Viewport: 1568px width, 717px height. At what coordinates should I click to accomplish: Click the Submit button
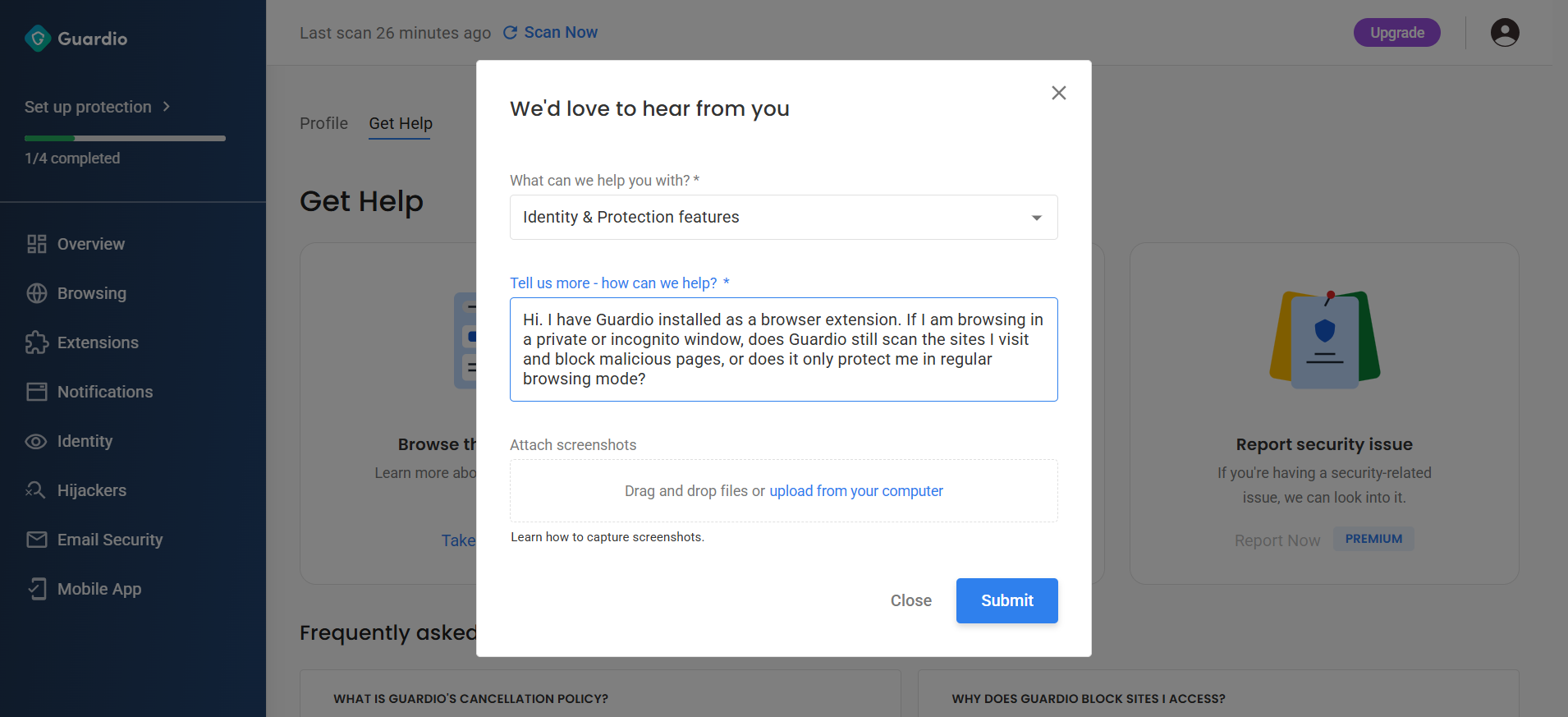[1007, 600]
